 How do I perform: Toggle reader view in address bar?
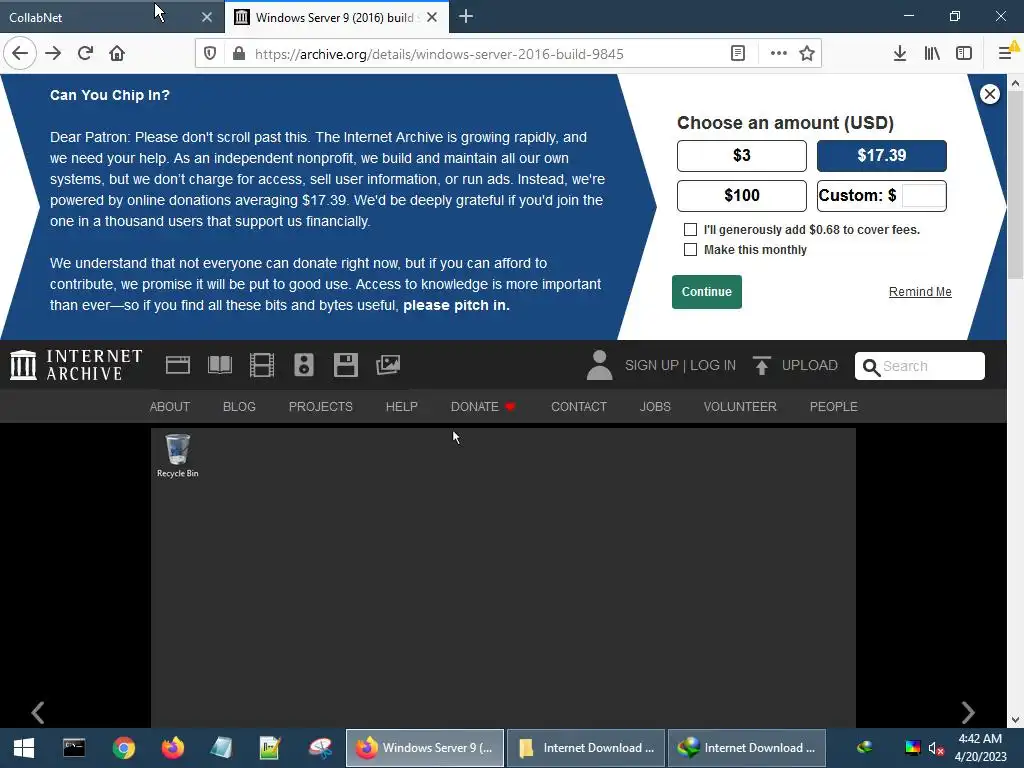click(x=738, y=54)
